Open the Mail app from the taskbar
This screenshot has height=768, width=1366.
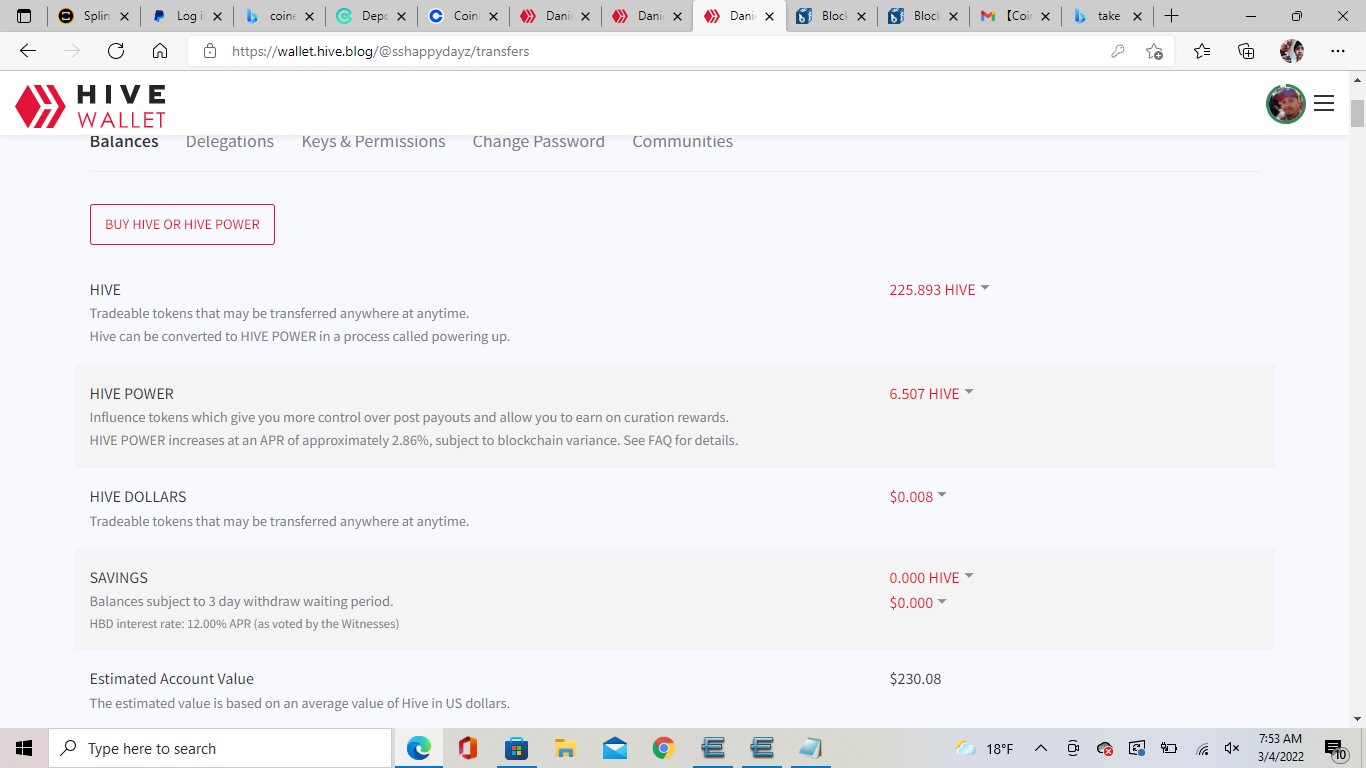tap(615, 748)
